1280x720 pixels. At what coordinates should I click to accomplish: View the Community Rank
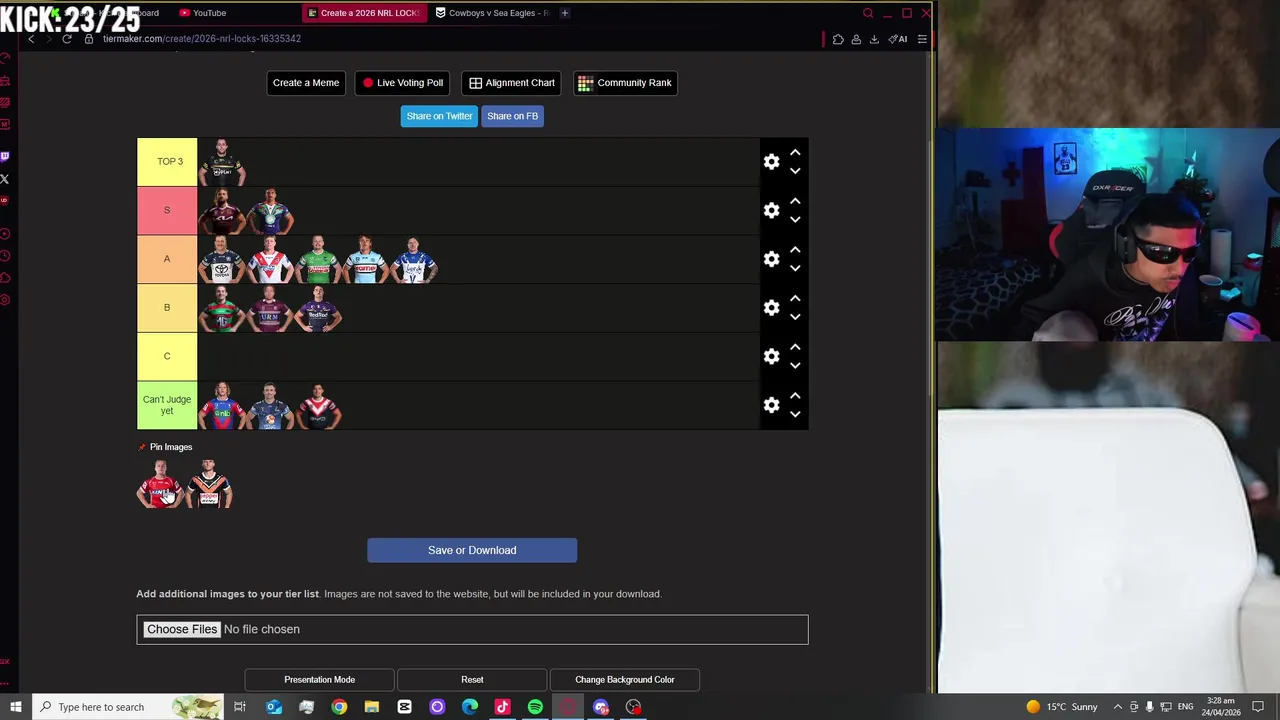point(625,83)
